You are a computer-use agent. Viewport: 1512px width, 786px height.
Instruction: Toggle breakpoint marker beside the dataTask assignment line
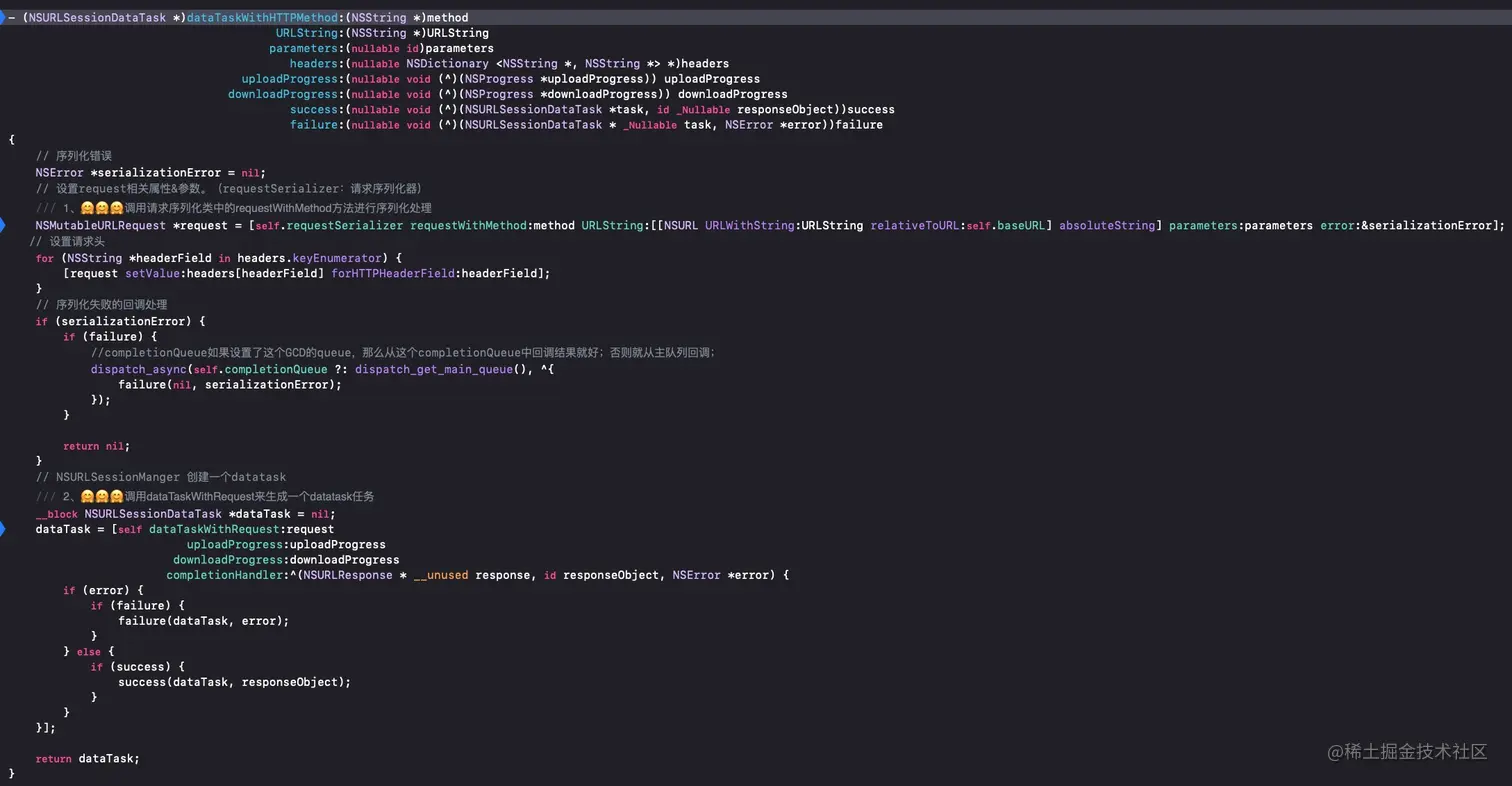coord(3,529)
